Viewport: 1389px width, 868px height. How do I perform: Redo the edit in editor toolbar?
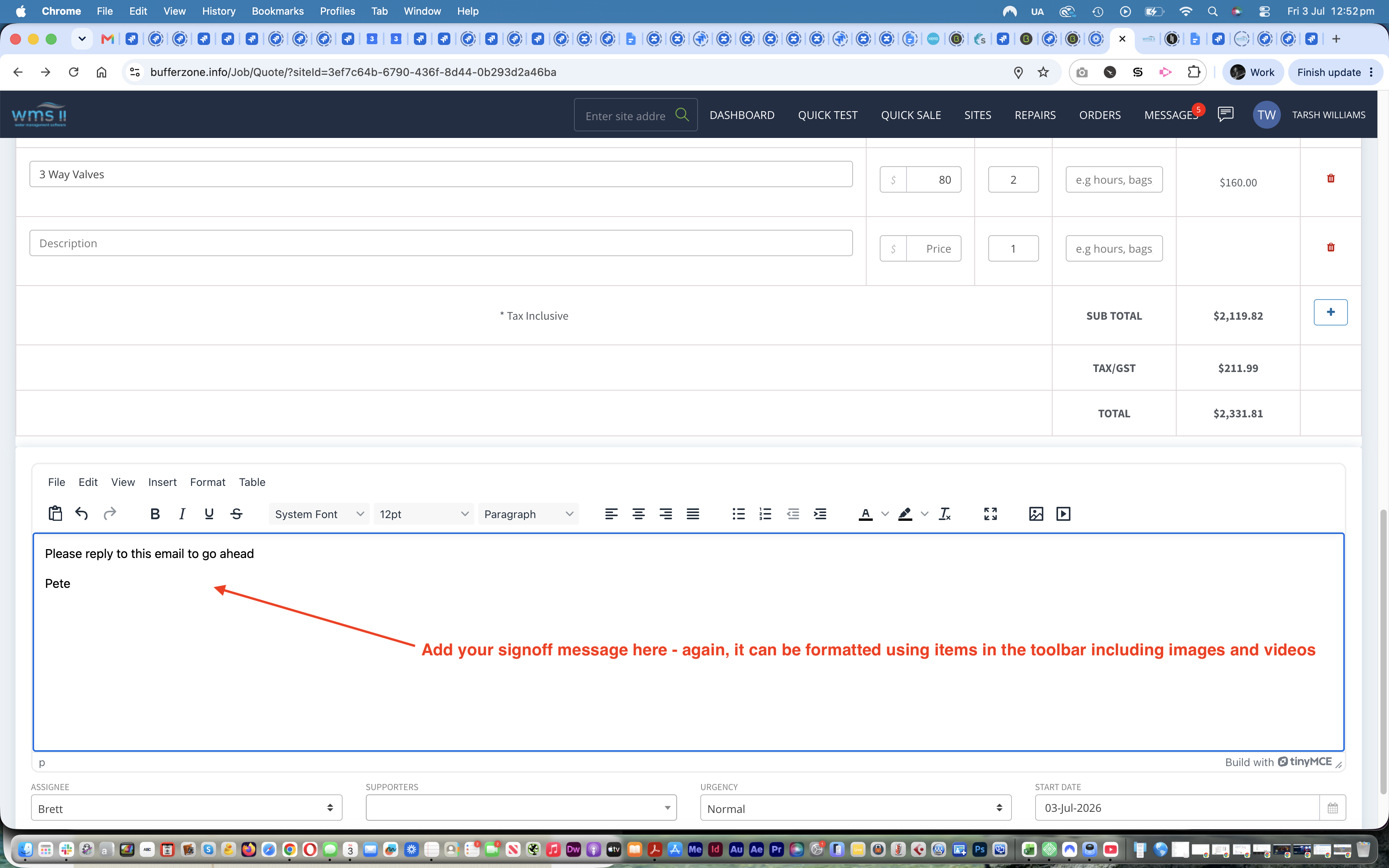[x=110, y=514]
